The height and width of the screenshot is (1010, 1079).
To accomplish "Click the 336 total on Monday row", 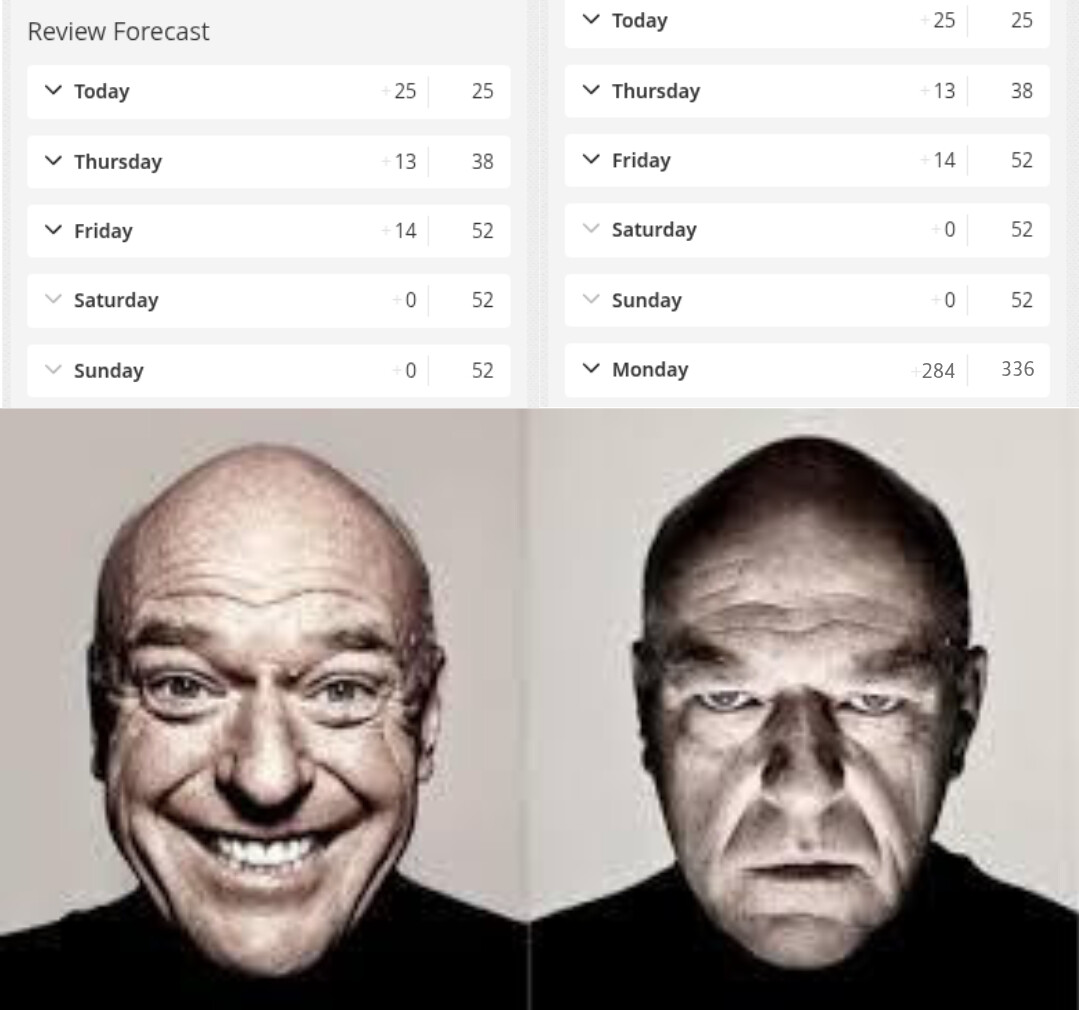I will 1018,369.
